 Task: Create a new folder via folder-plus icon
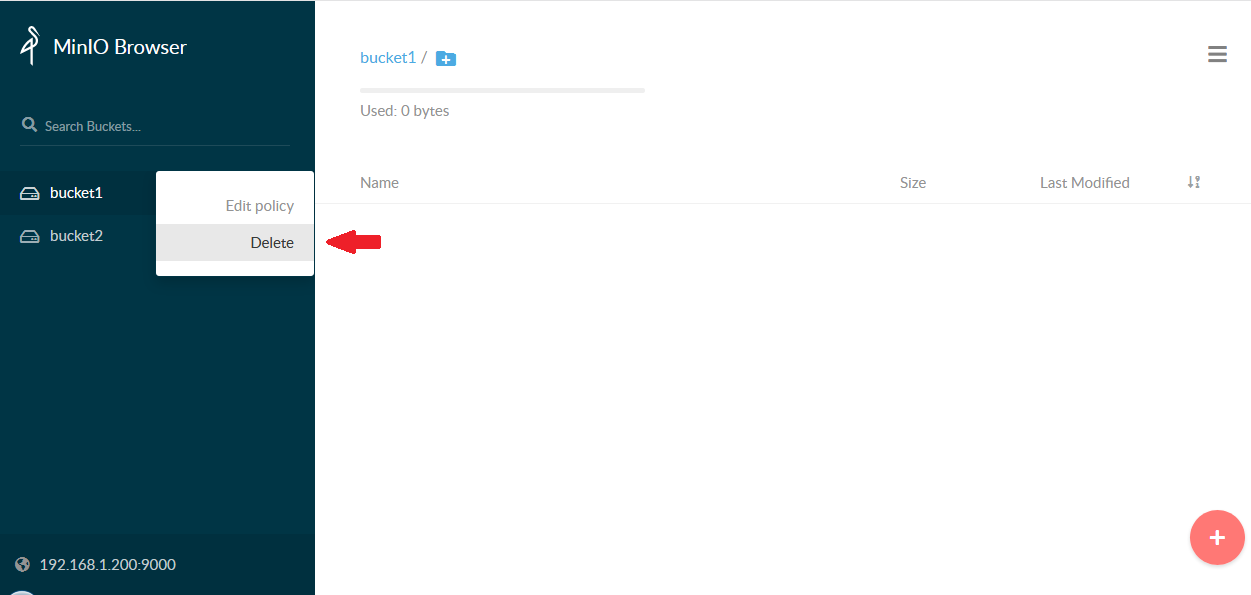tap(446, 59)
